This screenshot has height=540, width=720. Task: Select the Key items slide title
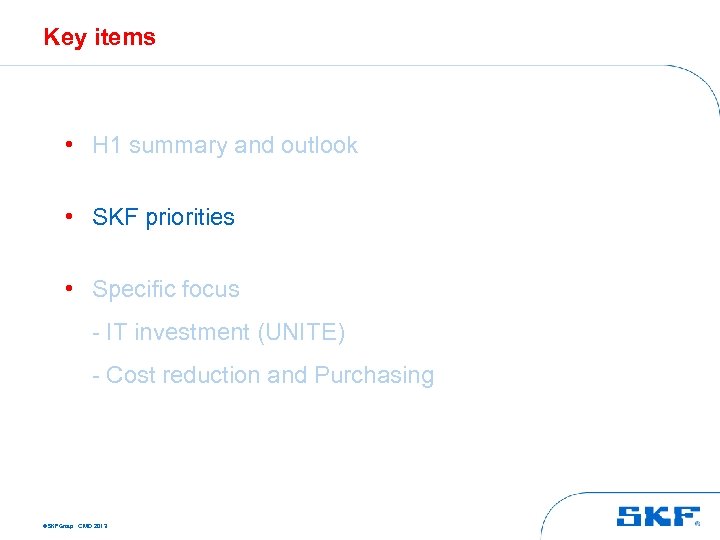tap(100, 38)
